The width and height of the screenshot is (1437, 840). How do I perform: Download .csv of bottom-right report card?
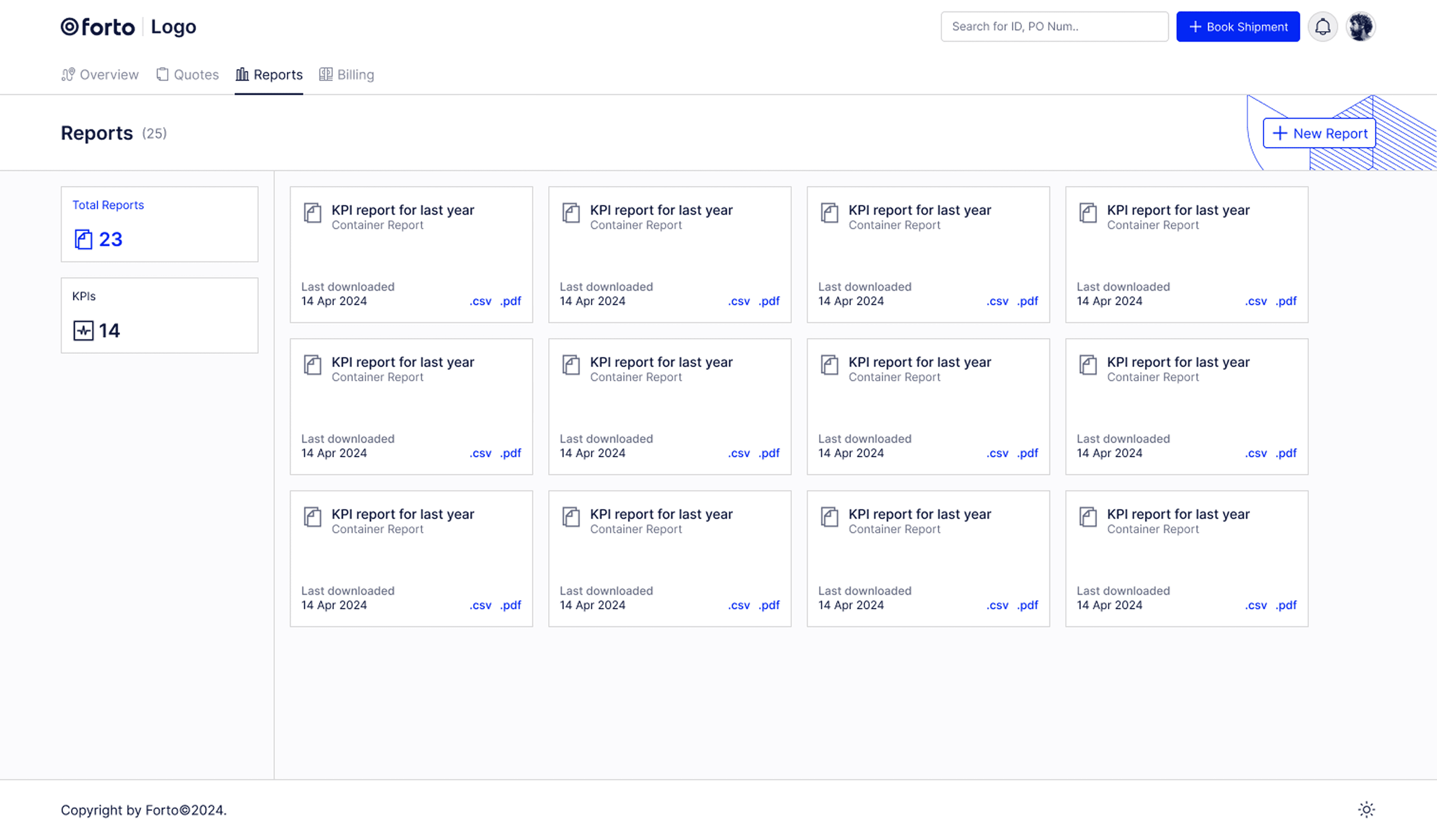point(1256,605)
